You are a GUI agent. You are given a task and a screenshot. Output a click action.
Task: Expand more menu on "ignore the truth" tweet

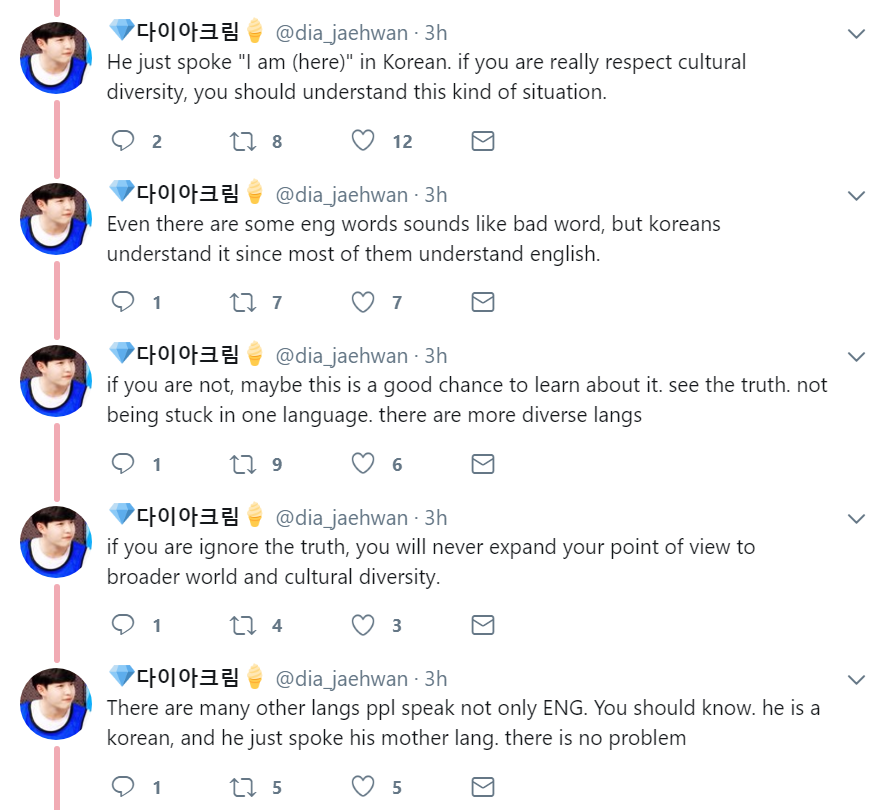click(856, 518)
